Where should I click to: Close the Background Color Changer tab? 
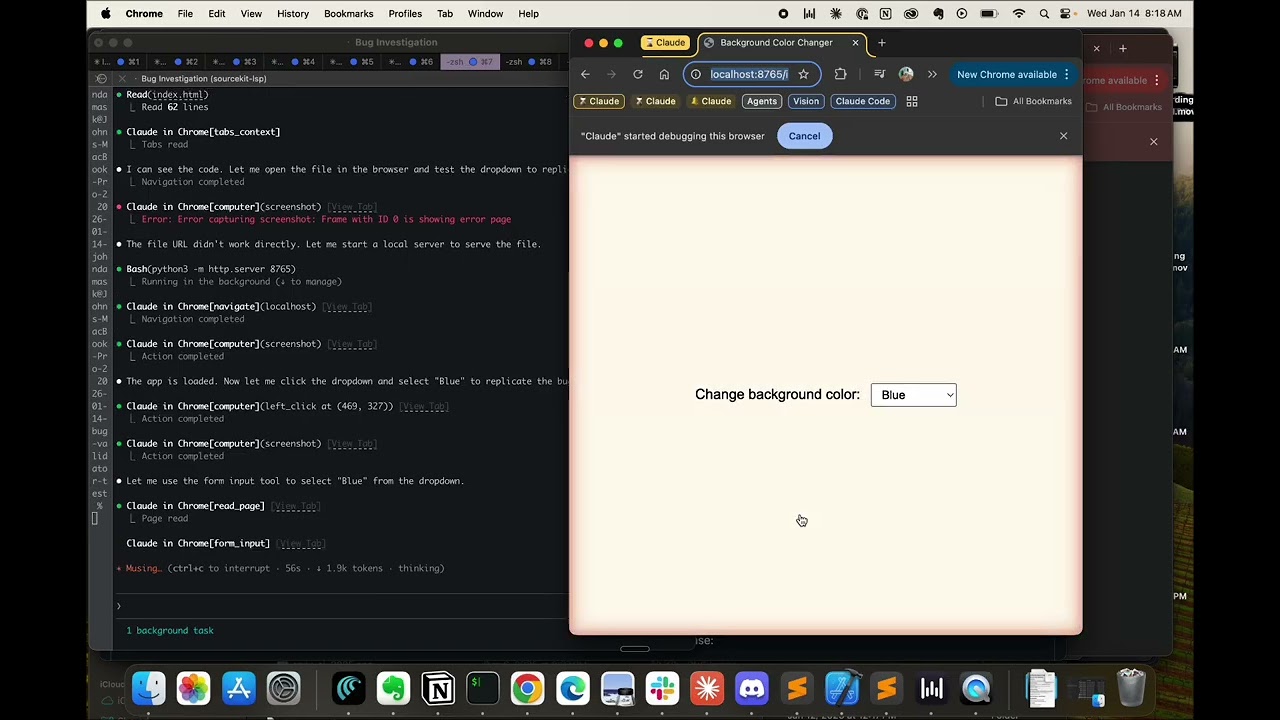[x=855, y=43]
